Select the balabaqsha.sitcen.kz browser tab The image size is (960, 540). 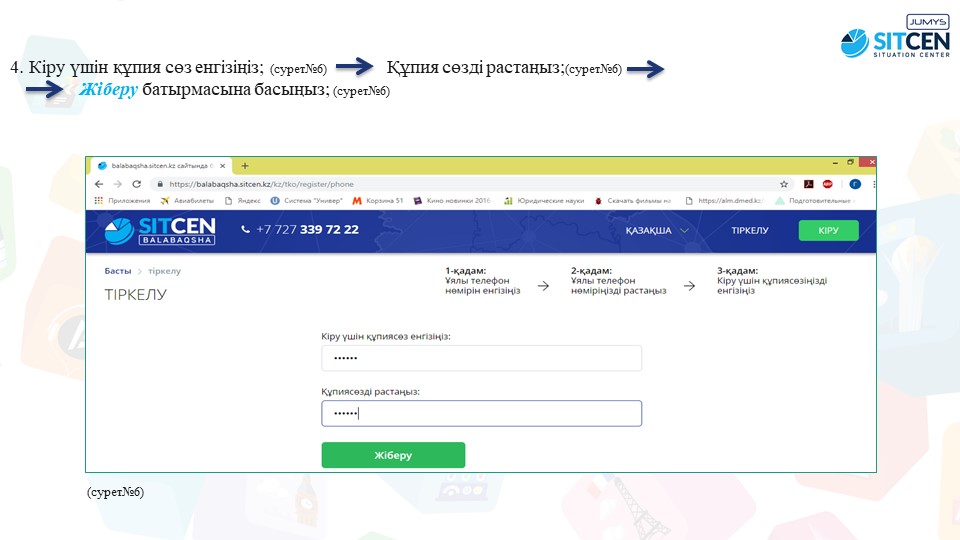160,165
